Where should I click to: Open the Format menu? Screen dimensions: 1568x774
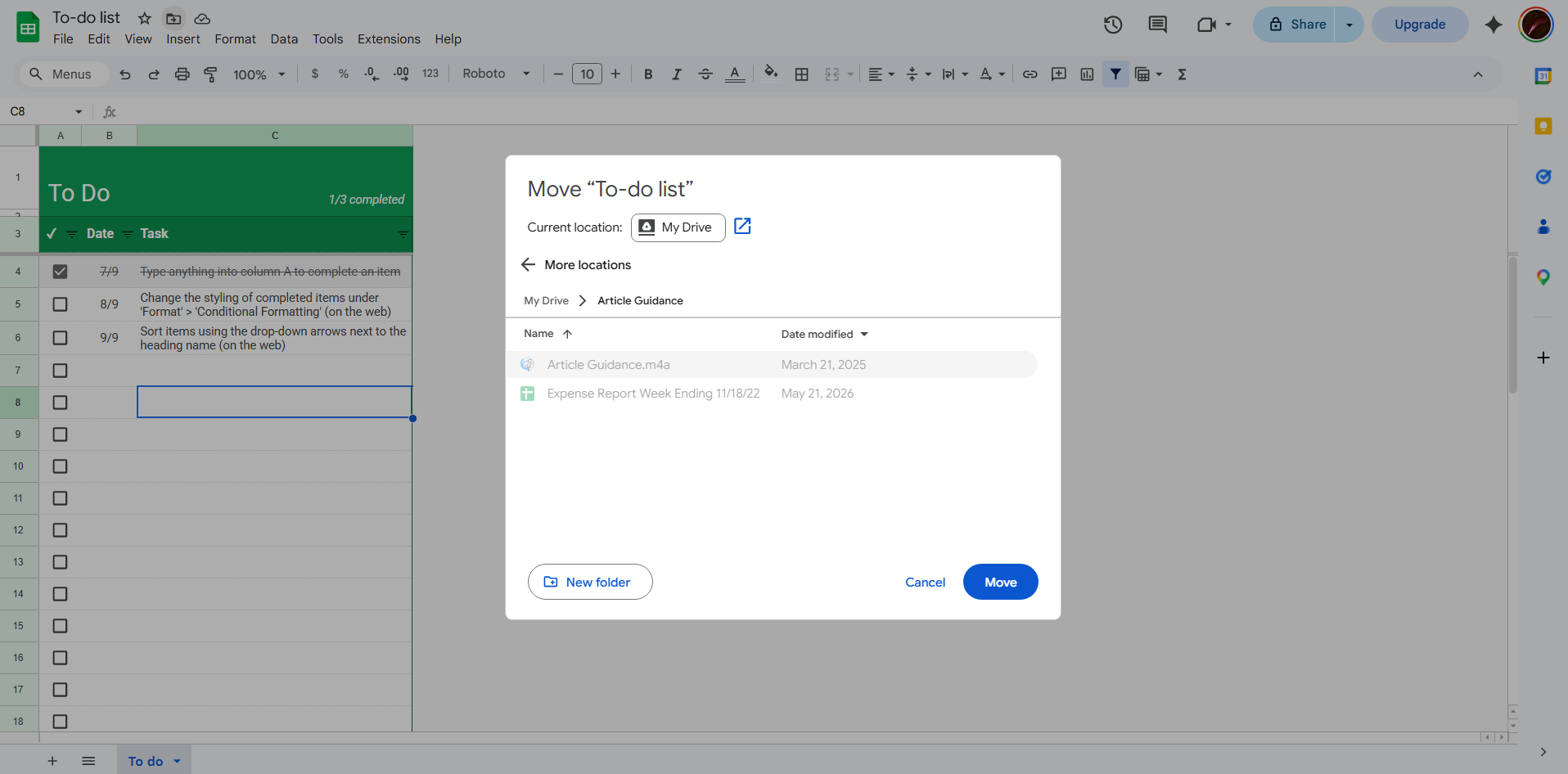tap(235, 38)
